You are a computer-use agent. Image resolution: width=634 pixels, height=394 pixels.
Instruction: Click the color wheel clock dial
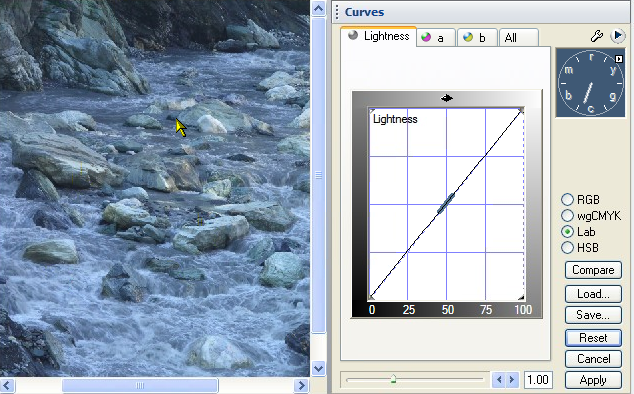click(590, 83)
